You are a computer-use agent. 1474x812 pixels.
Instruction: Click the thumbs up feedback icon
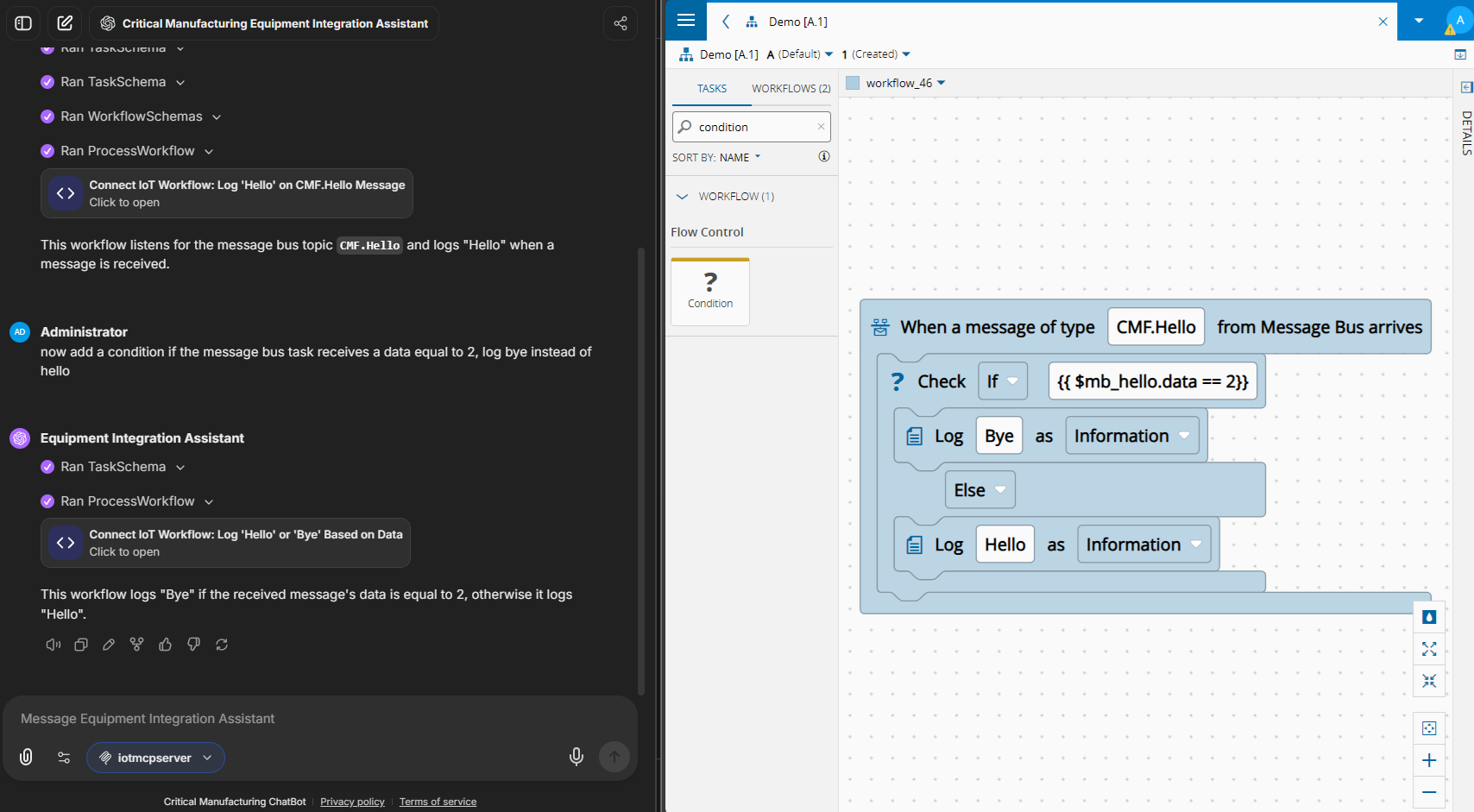click(x=165, y=645)
